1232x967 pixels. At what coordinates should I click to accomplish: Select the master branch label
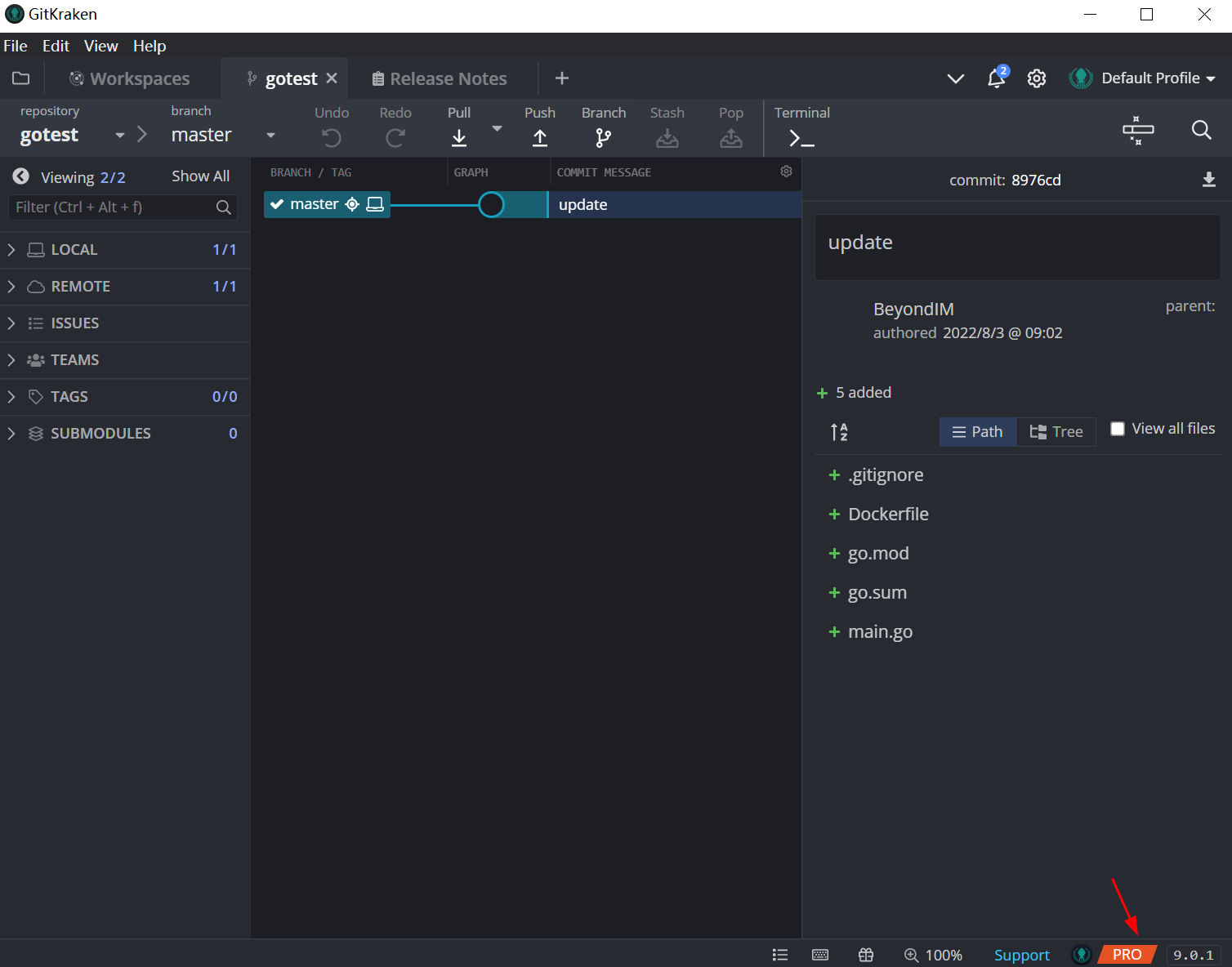[327, 204]
